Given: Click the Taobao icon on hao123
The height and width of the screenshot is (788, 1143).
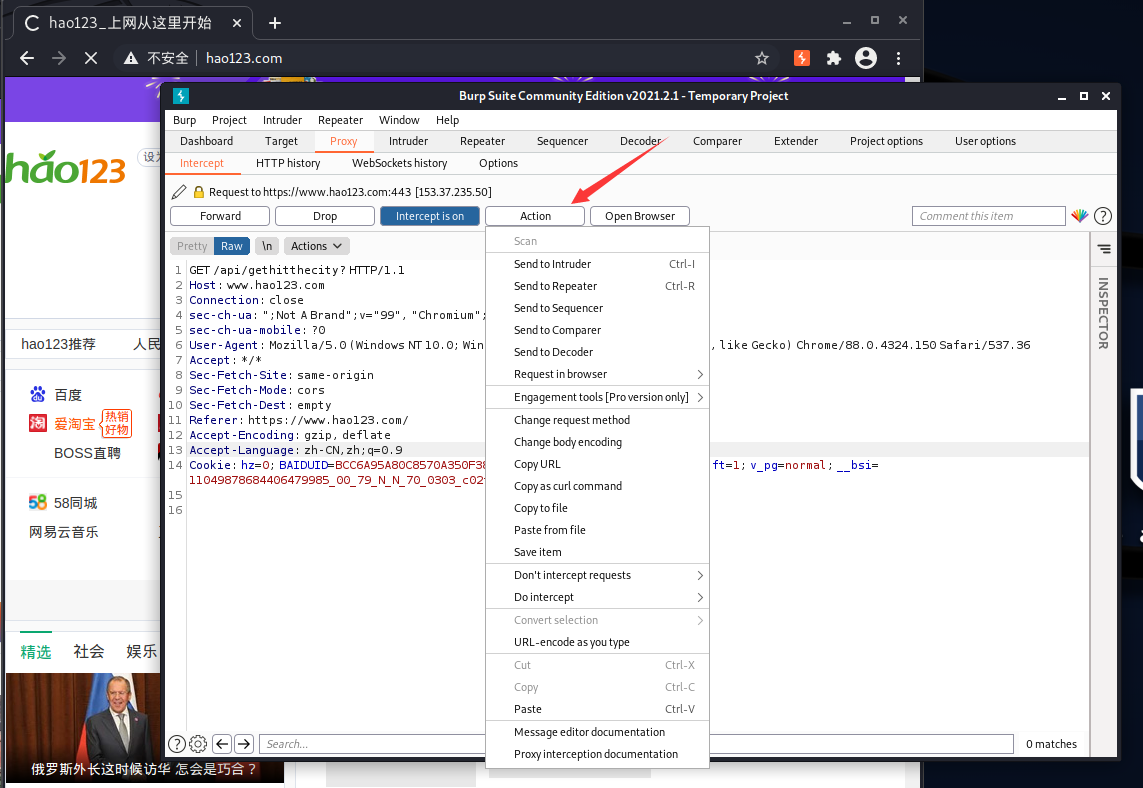Looking at the screenshot, I should 38,423.
